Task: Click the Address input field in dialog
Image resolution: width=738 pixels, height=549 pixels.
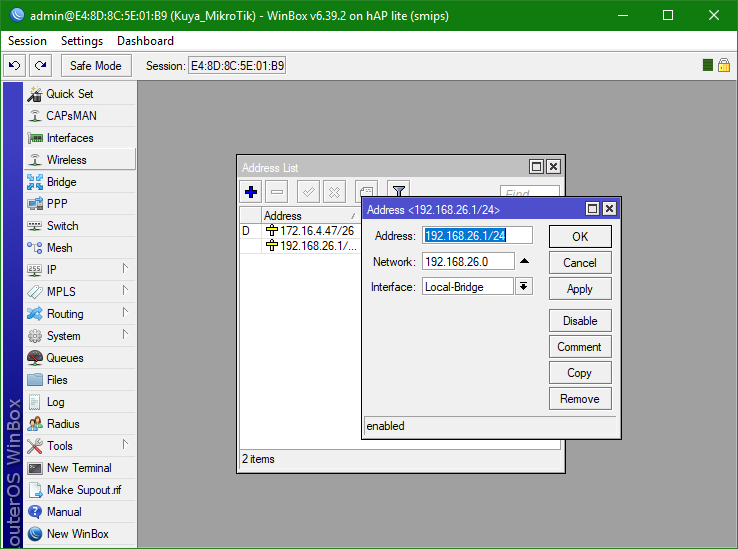Action: pos(477,235)
